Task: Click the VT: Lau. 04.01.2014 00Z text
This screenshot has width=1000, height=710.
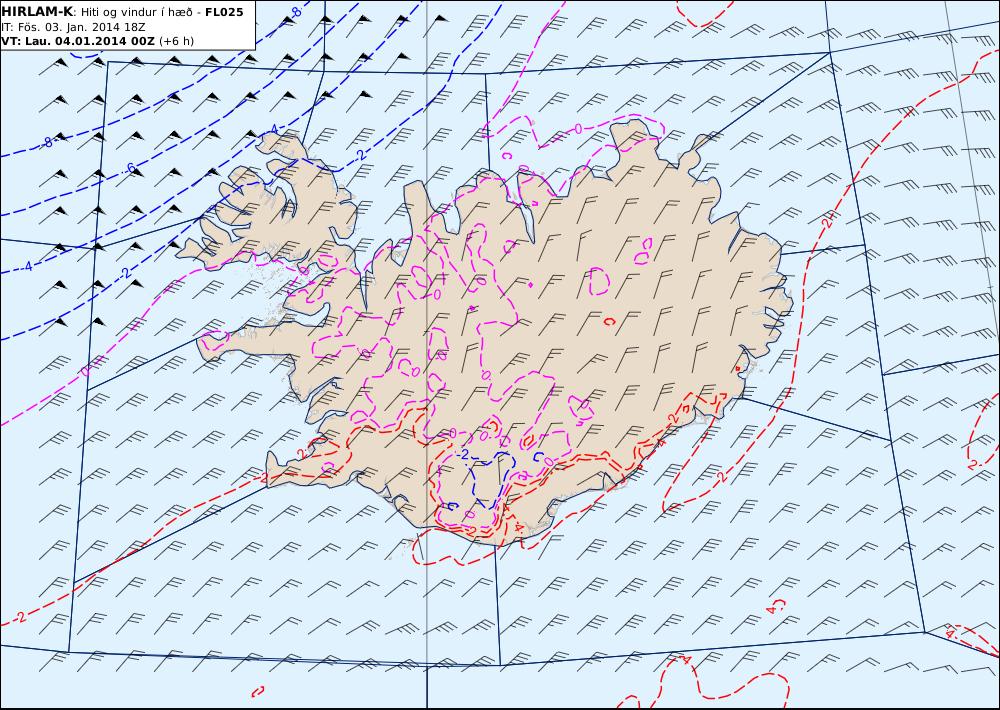Action: [x=78, y=41]
